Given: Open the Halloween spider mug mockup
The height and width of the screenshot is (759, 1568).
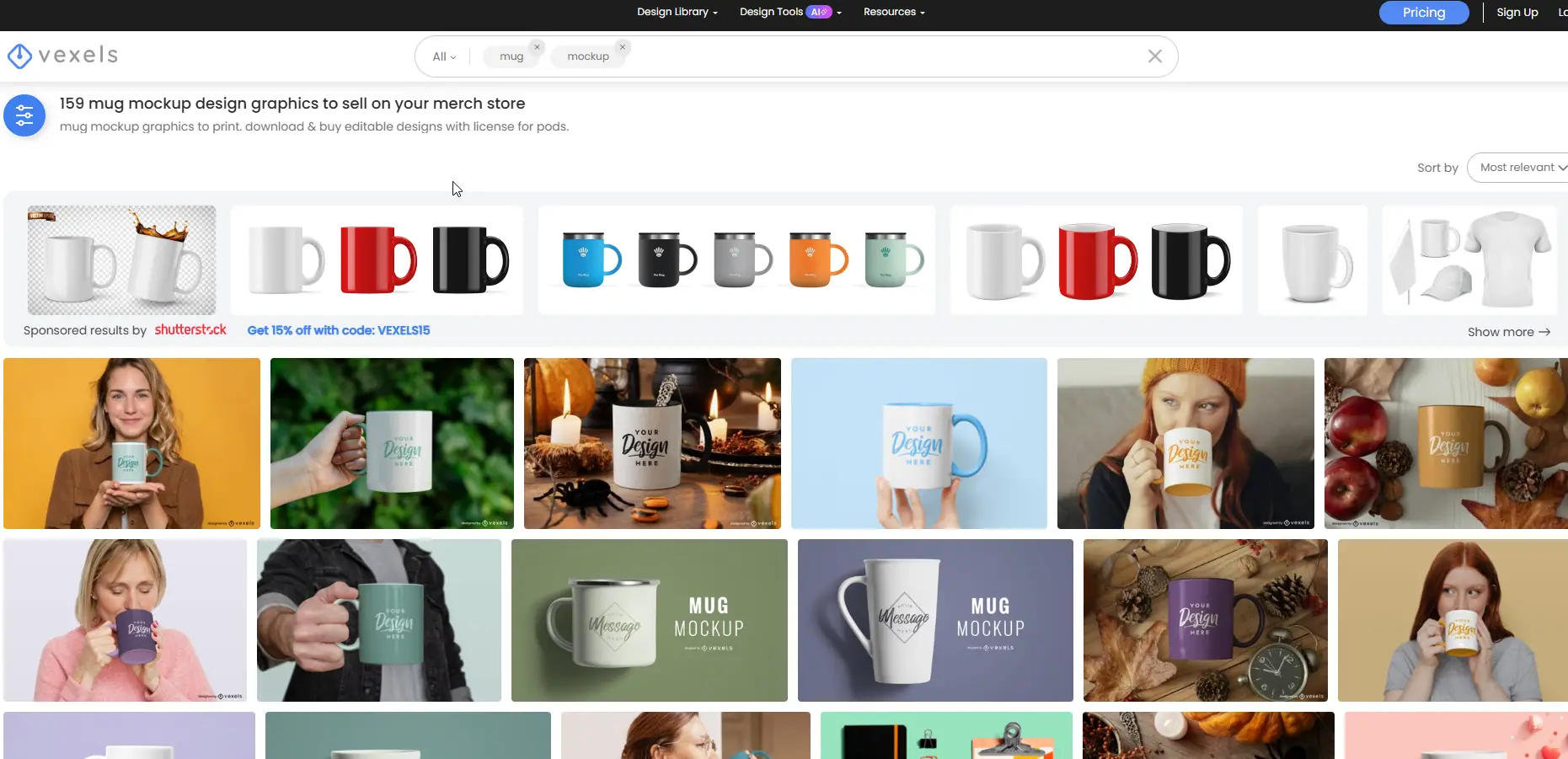Looking at the screenshot, I should tap(652, 443).
